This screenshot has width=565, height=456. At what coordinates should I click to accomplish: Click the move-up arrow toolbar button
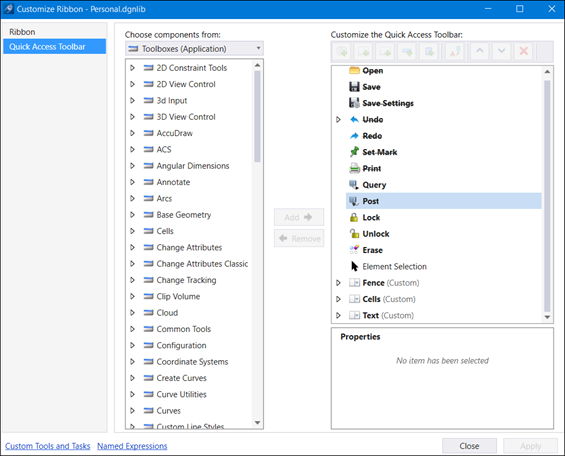pos(480,51)
